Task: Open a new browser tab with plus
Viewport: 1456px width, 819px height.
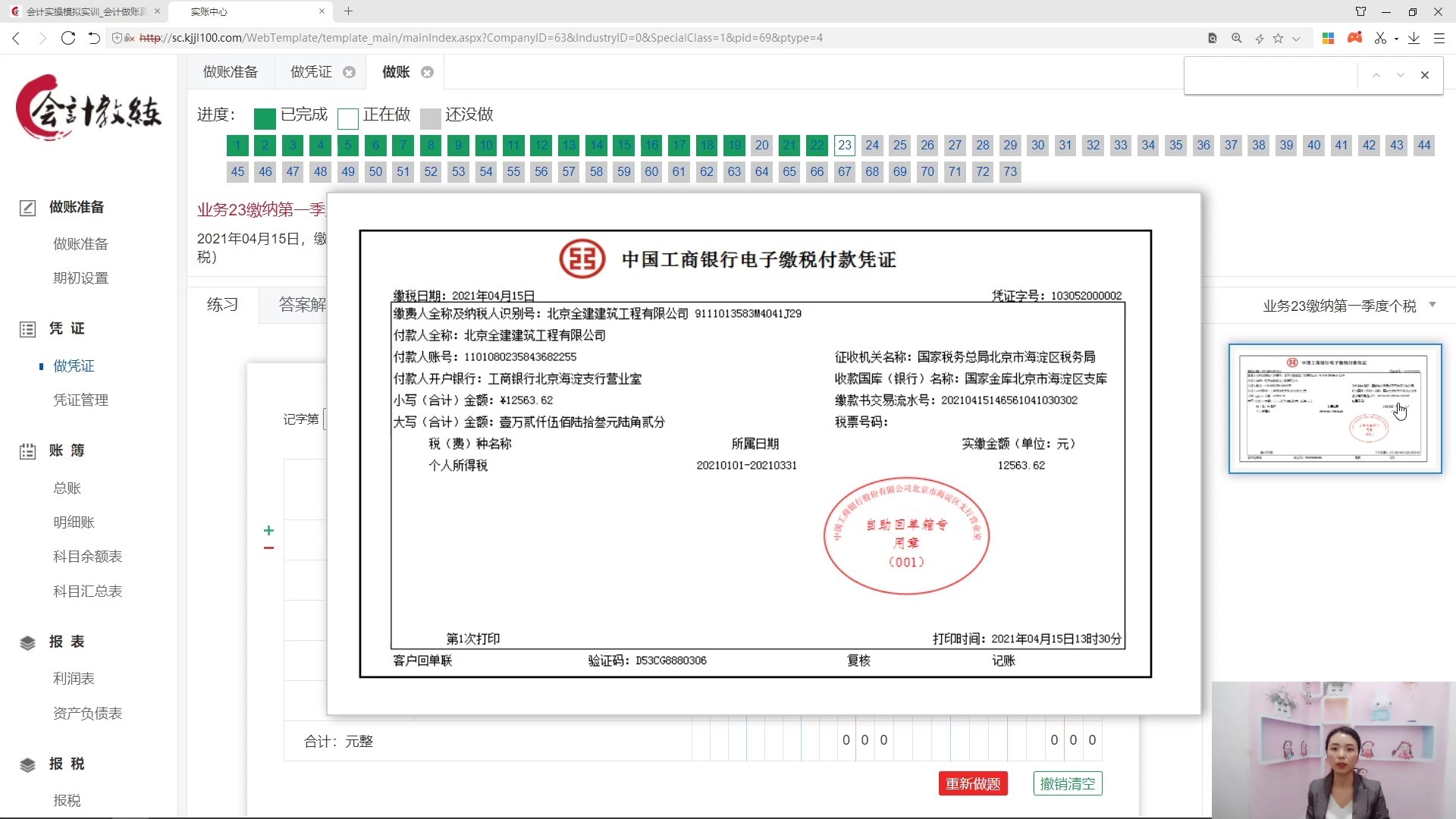Action: click(x=348, y=11)
